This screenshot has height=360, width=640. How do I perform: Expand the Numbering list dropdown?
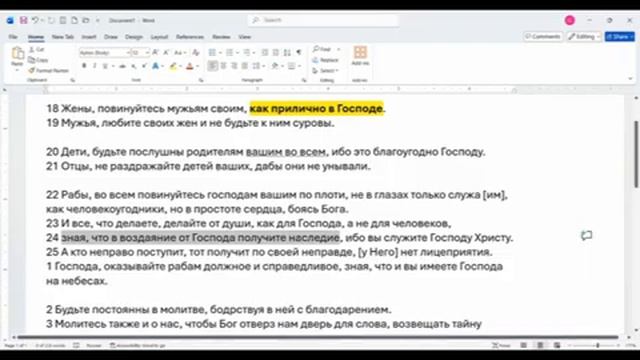[x=238, y=53]
